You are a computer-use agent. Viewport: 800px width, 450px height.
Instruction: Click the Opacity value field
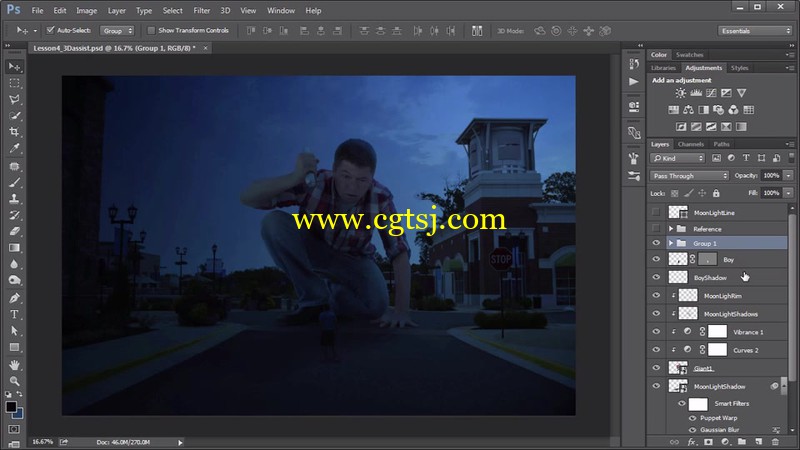click(771, 176)
